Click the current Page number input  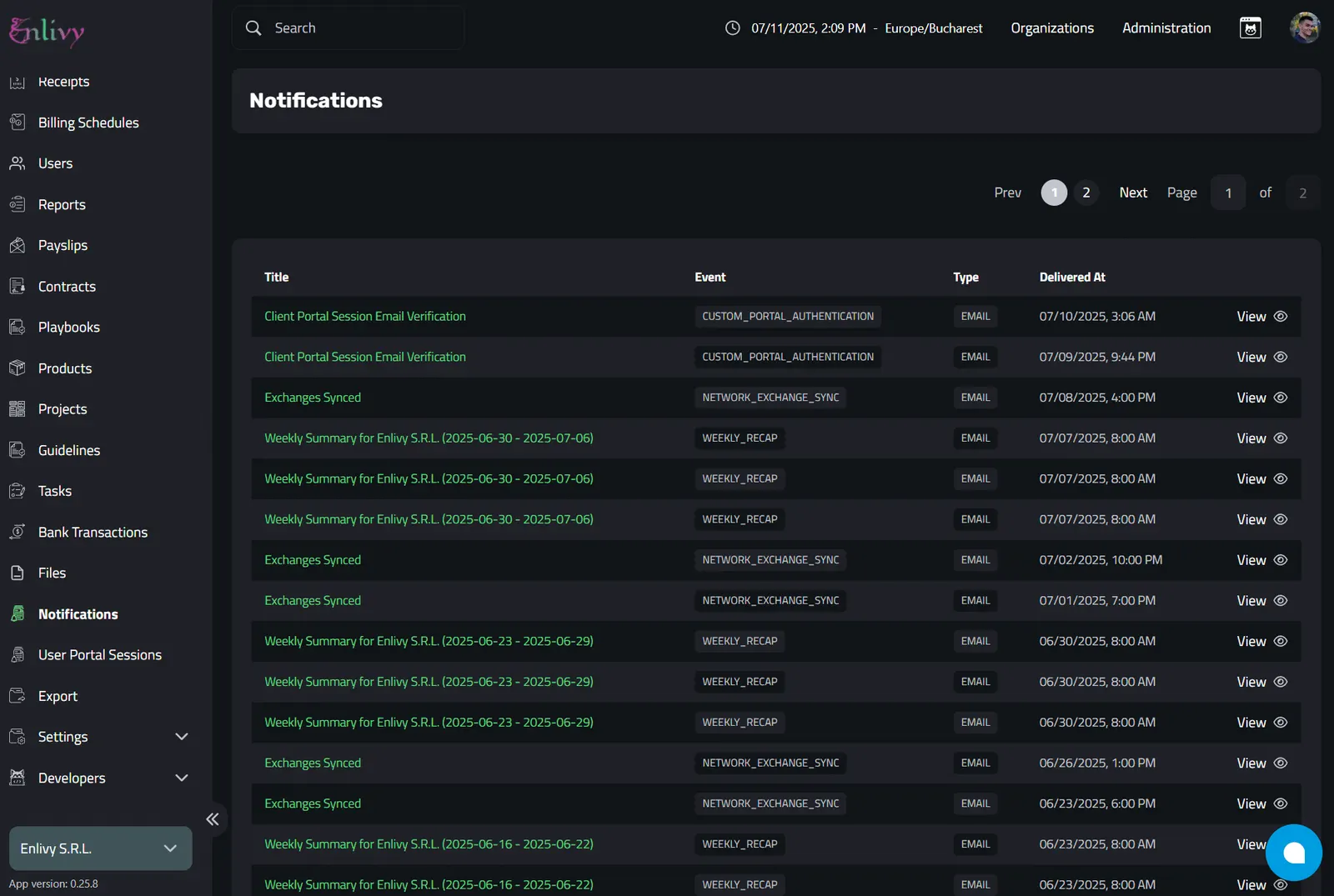click(1227, 193)
